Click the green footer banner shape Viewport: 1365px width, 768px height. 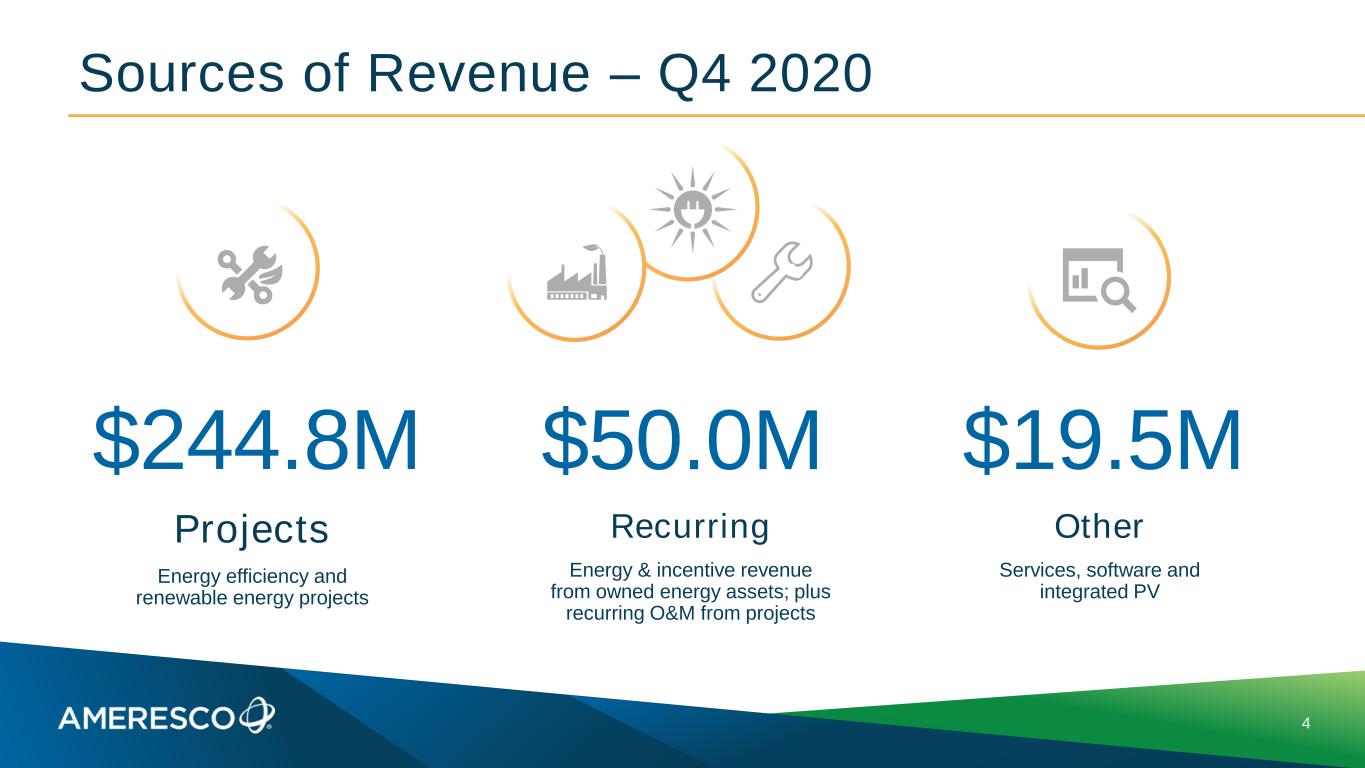point(1150,725)
